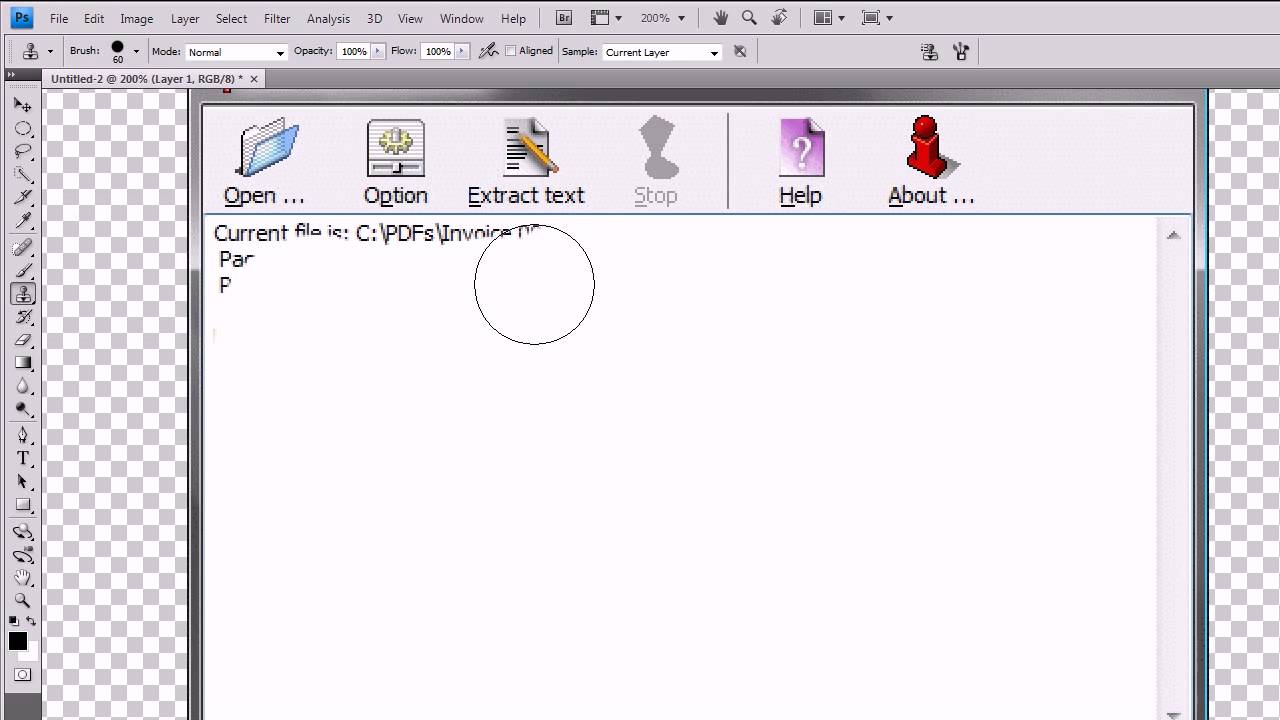Screen dimensions: 1280x720
Task: Open the Window menu
Action: 462,18
